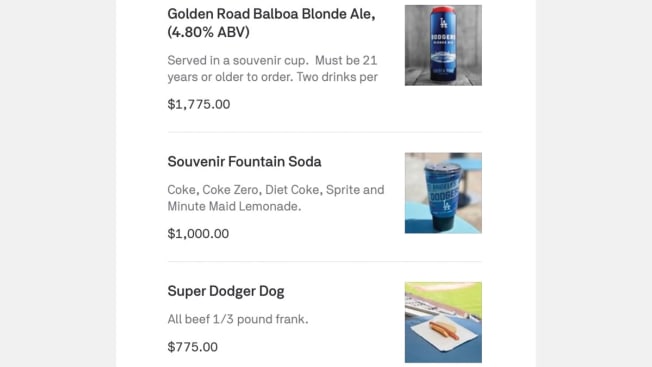This screenshot has width=652, height=367.
Task: Click the All beef 1/3 pound frank text
Action: click(x=238, y=319)
